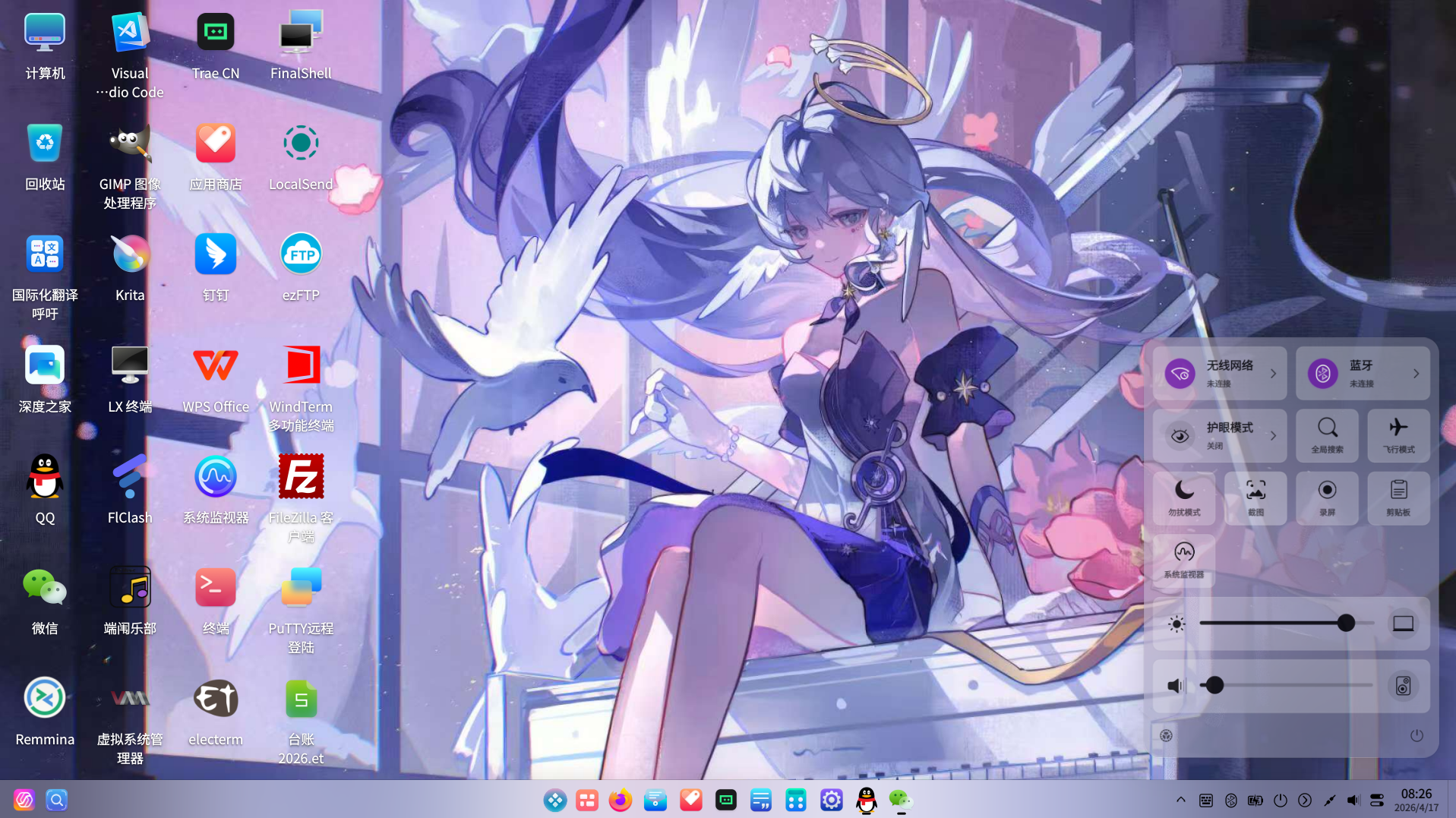Enable 飞行模式 airplane mode

pyautogui.click(x=1398, y=436)
